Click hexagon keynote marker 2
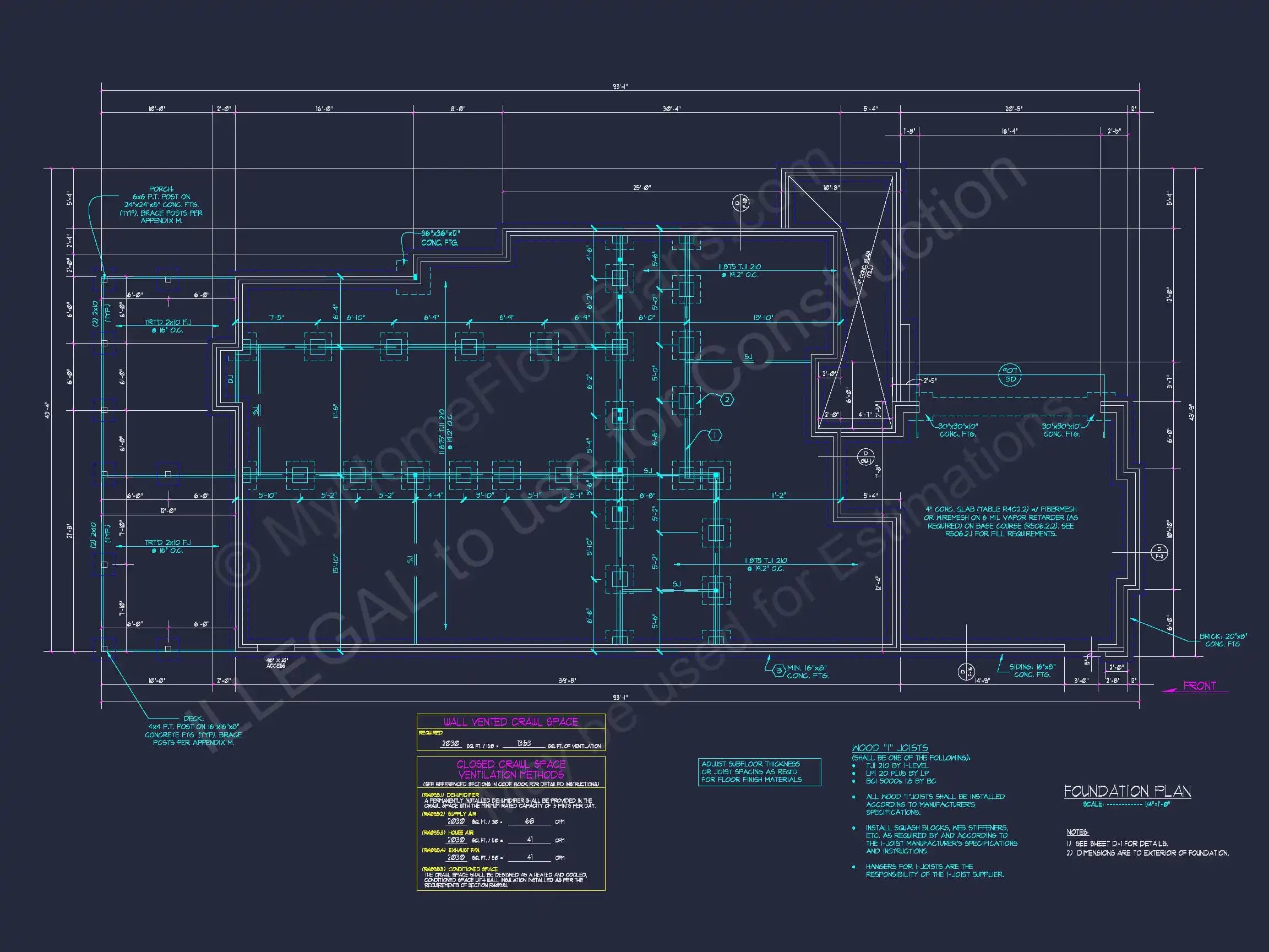The image size is (1269, 952). coord(727,400)
